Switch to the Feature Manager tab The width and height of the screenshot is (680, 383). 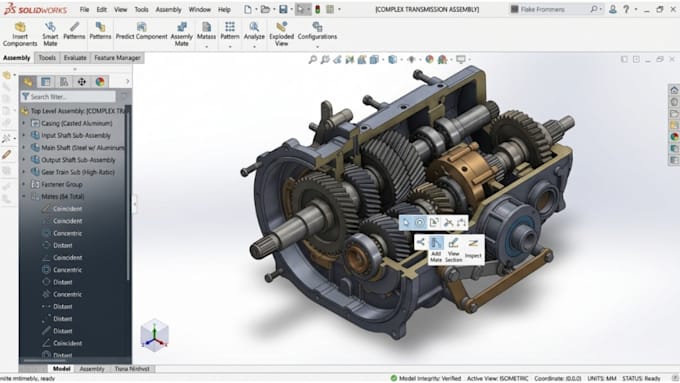pyautogui.click(x=118, y=58)
